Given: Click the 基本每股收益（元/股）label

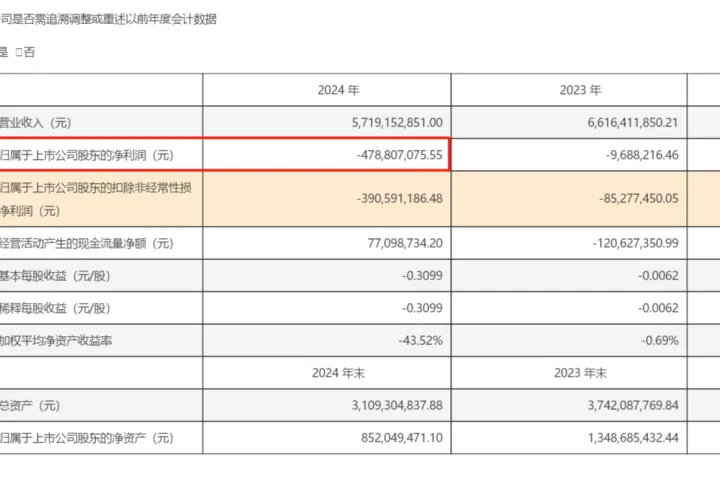Looking at the screenshot, I should pos(55,276).
